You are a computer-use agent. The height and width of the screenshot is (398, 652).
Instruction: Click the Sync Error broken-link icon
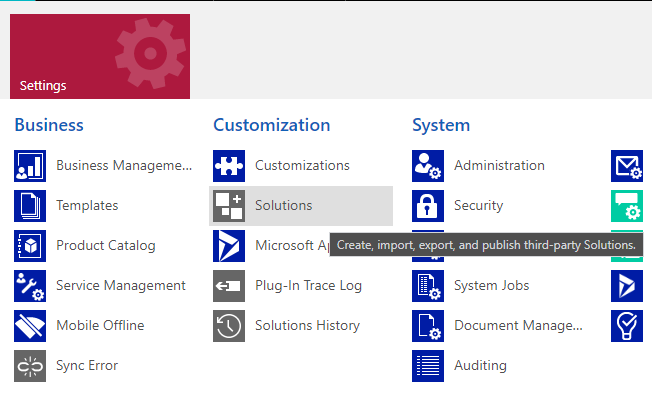click(x=30, y=366)
